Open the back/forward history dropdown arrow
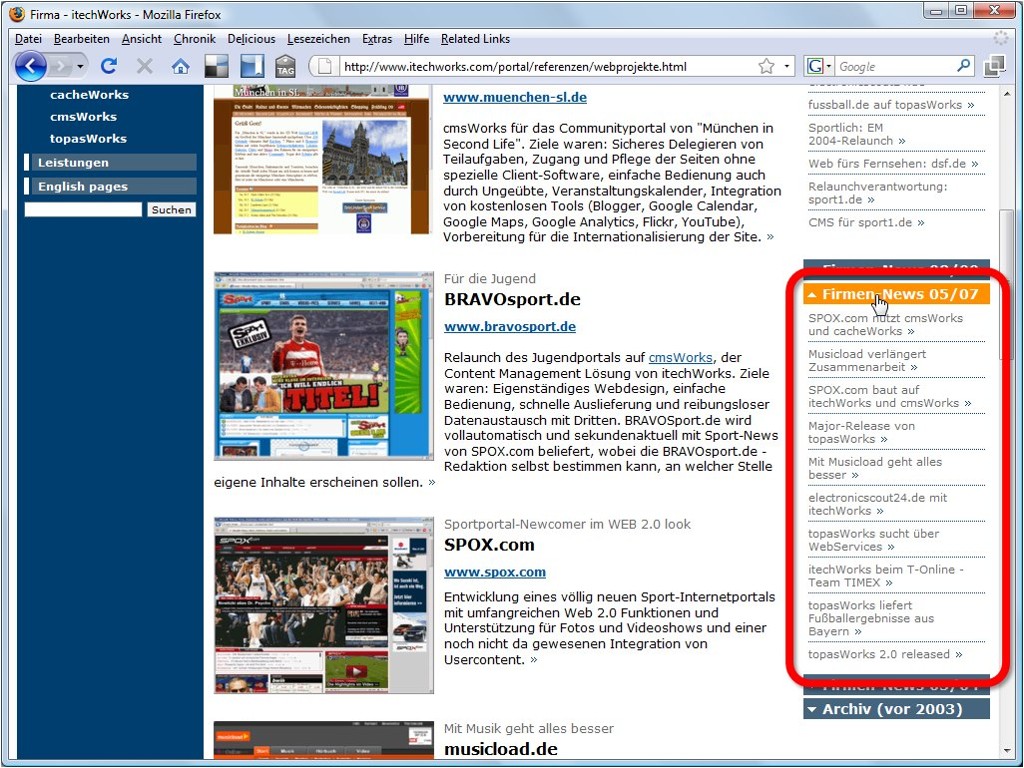This screenshot has width=1024, height=768. tap(80, 67)
